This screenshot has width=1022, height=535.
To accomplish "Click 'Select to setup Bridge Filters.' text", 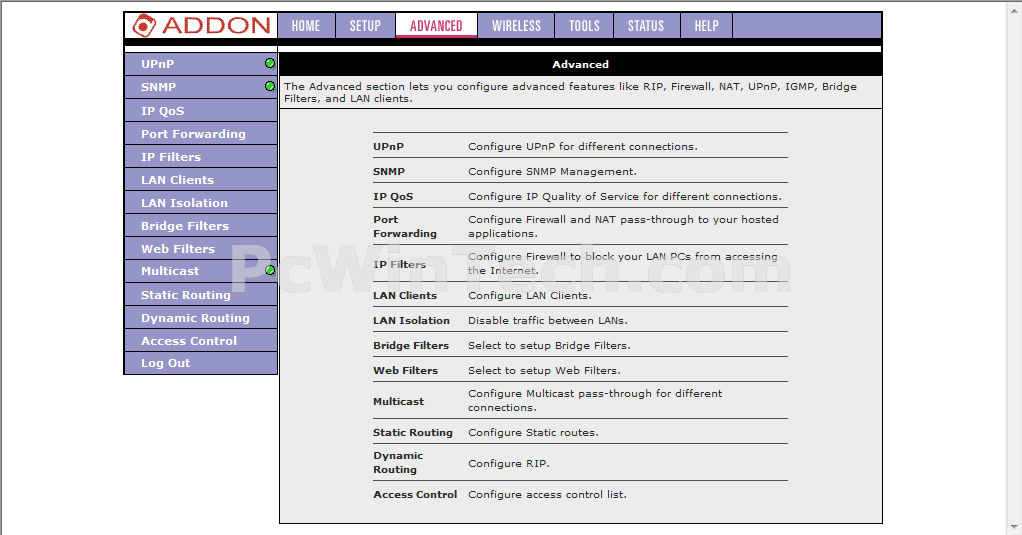I will (x=549, y=345).
